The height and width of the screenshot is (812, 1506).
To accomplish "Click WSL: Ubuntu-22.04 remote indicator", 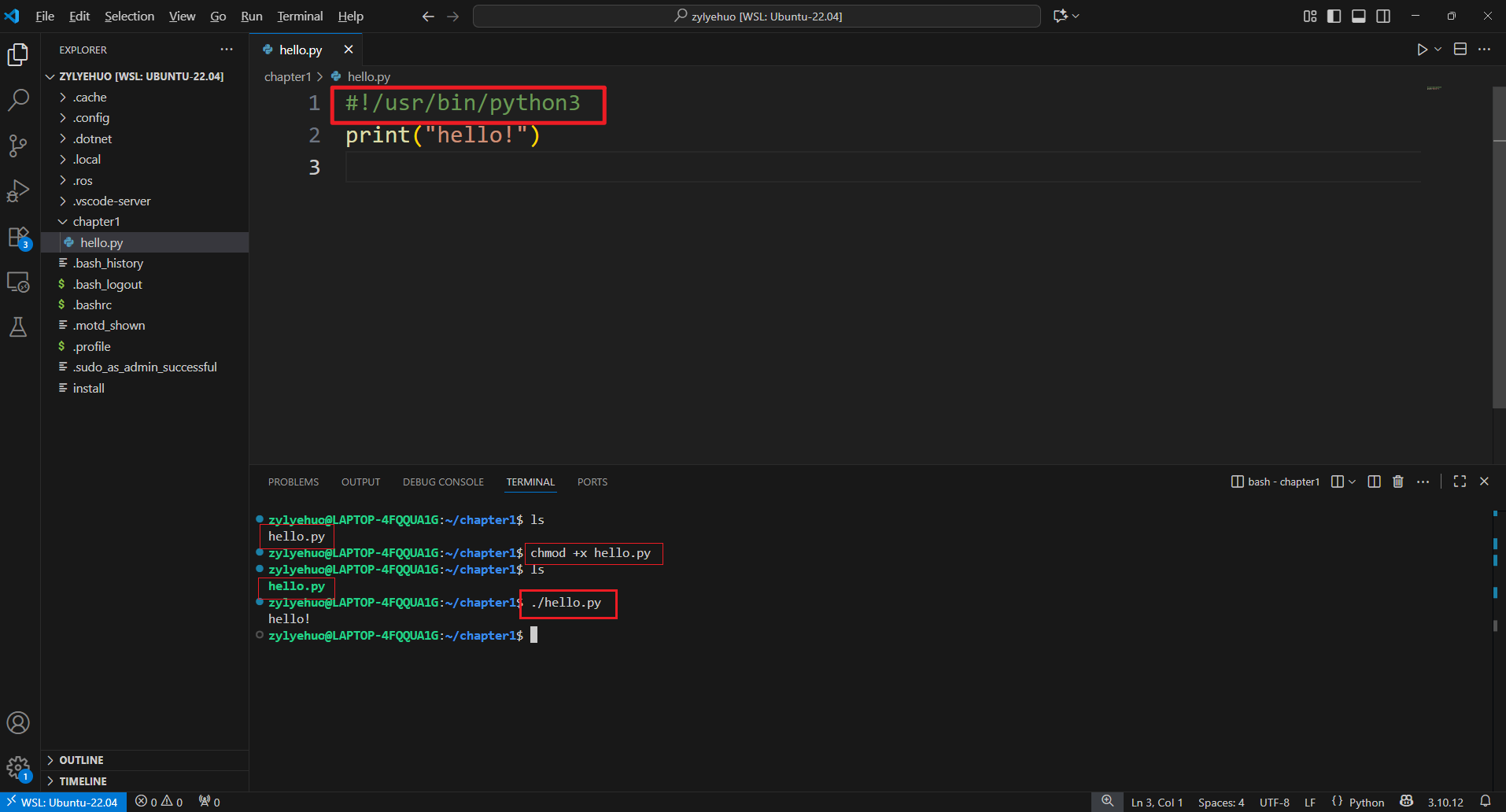I will 63,802.
